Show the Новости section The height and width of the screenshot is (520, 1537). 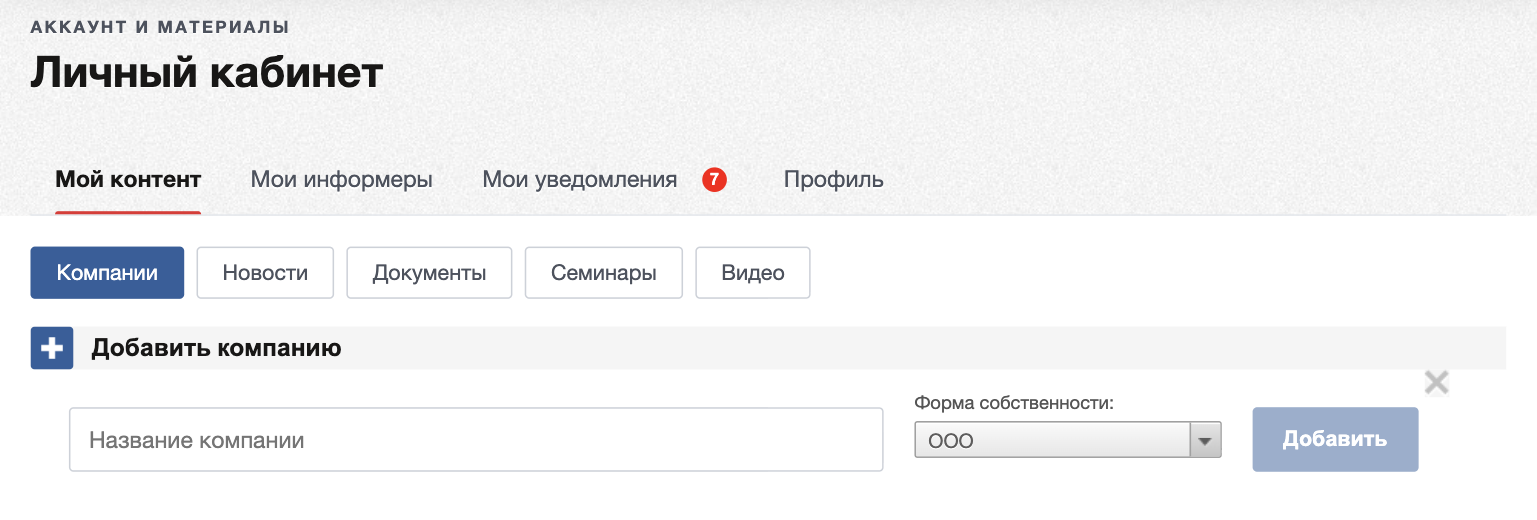point(265,273)
